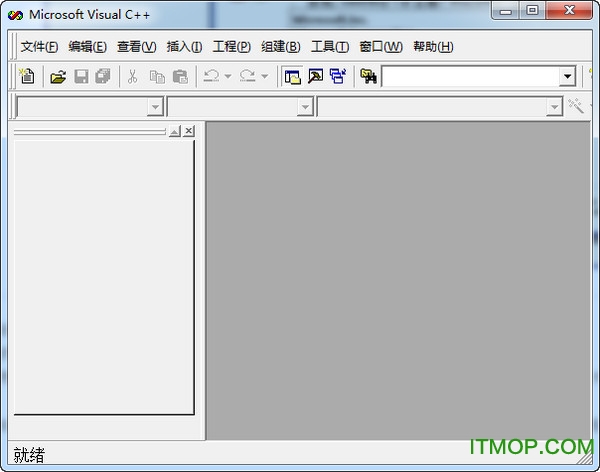The image size is (600, 472).
Task: Click the 就绪 status bar text
Action: (29, 455)
